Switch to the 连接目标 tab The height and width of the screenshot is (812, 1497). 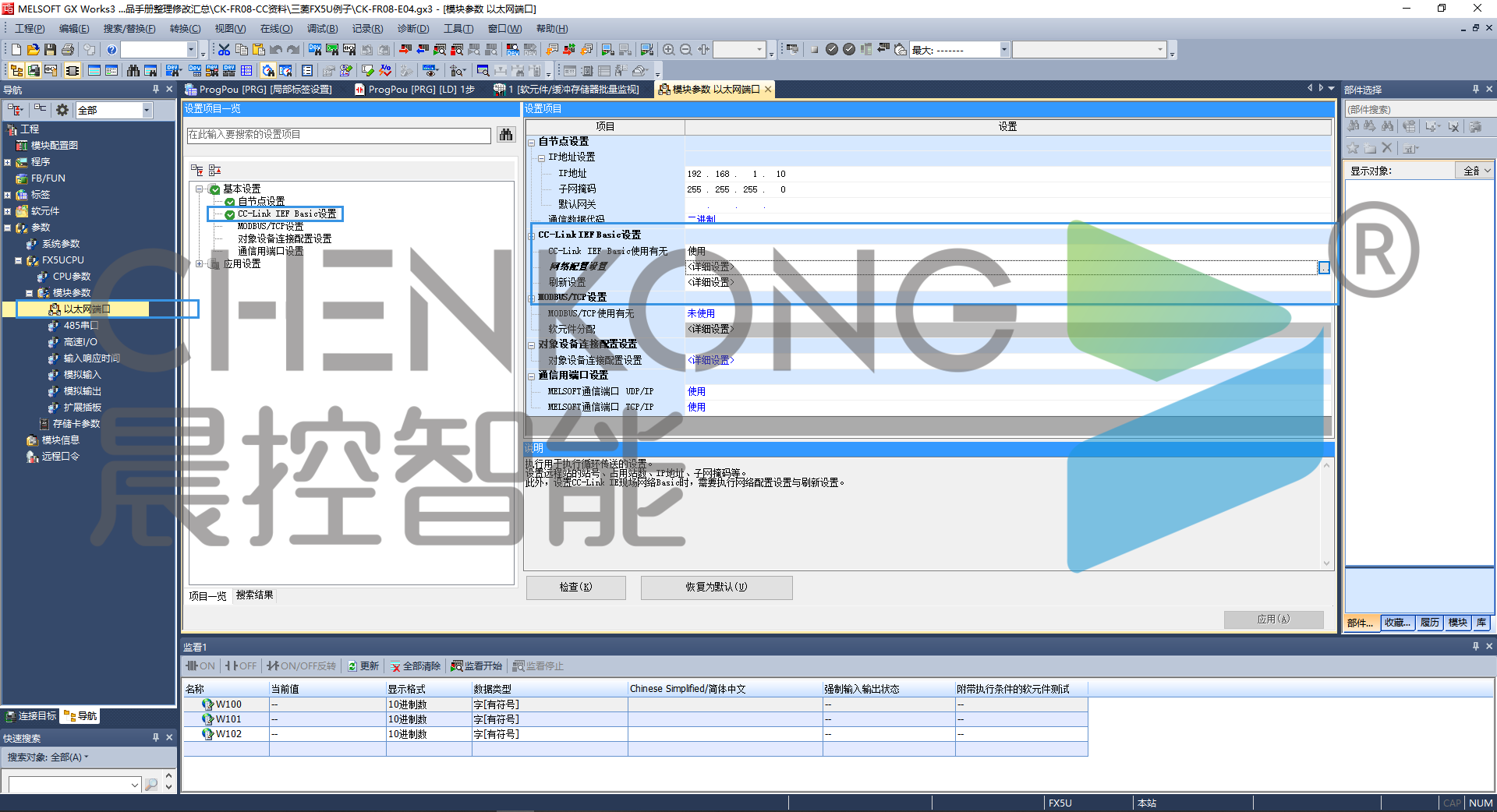tap(31, 716)
